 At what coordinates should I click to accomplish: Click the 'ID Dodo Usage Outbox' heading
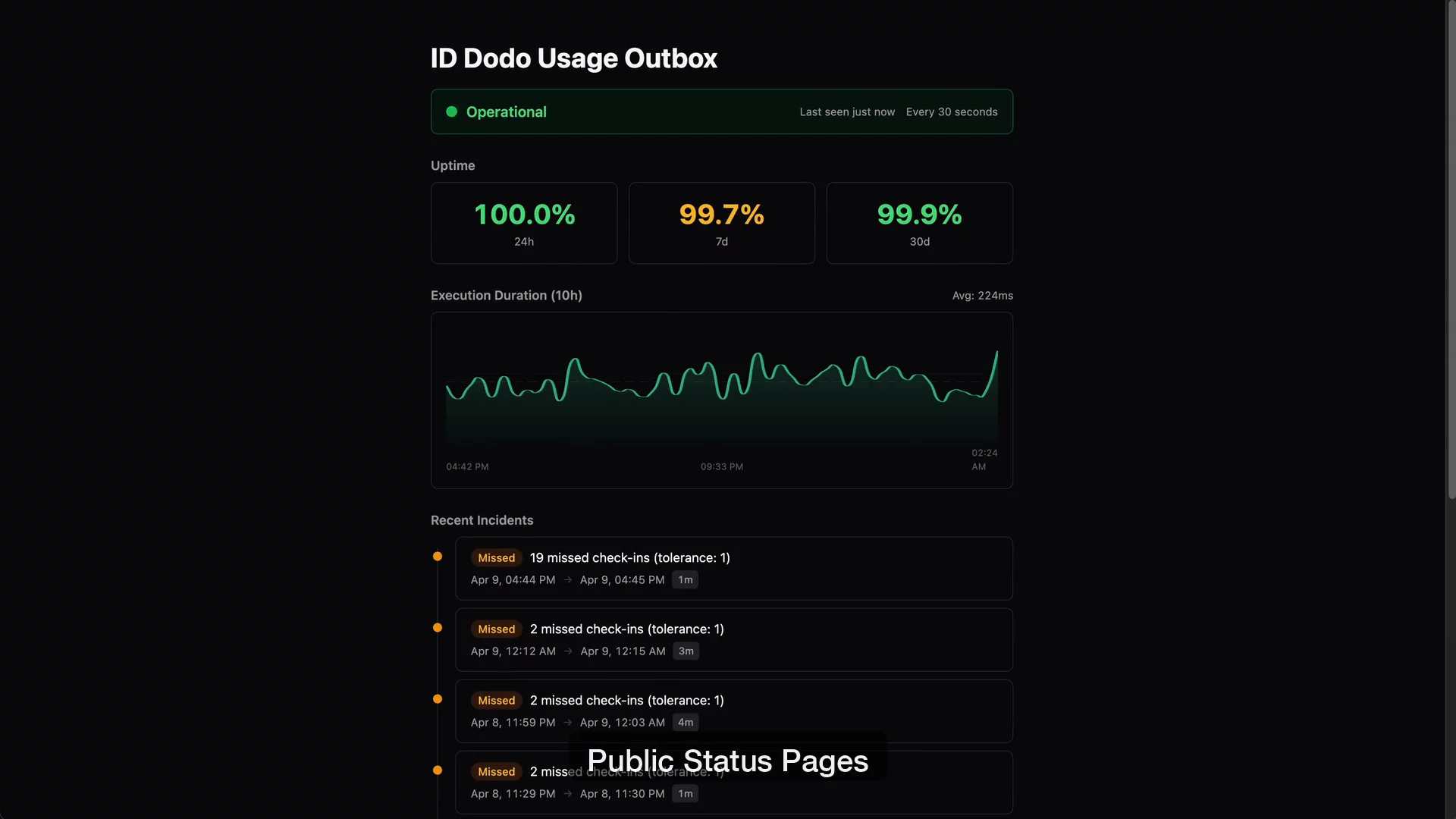[x=574, y=58]
